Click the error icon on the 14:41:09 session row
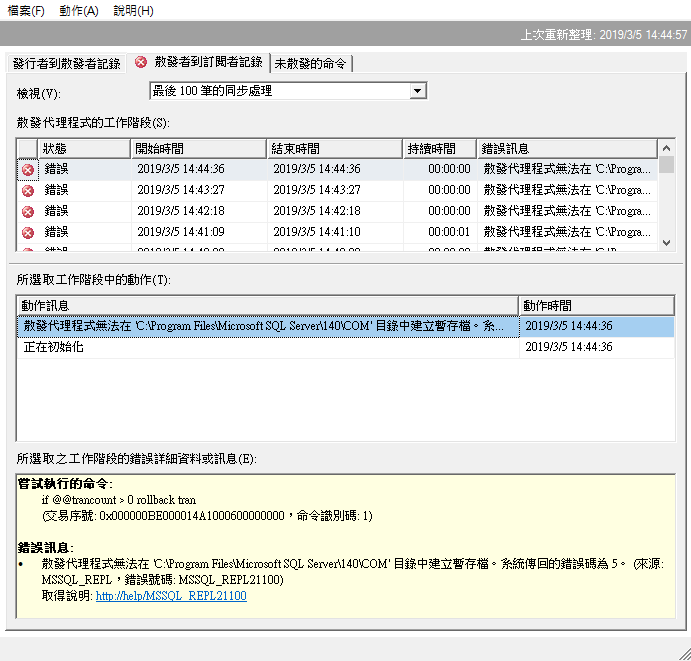The width and height of the screenshot is (691, 661). point(28,232)
